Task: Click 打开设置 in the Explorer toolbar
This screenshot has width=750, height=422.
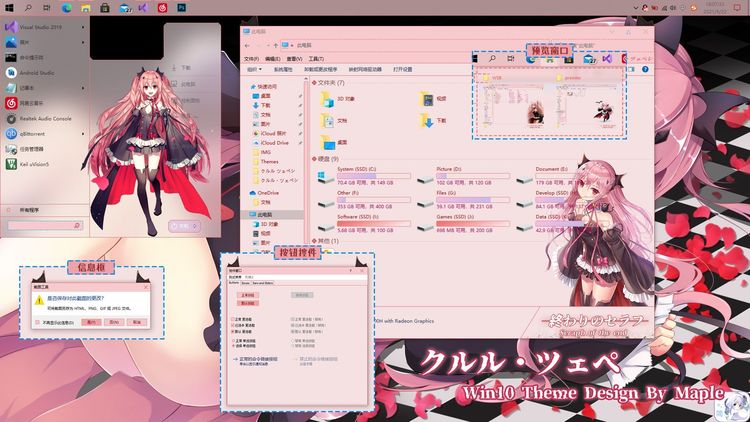Action: click(403, 69)
